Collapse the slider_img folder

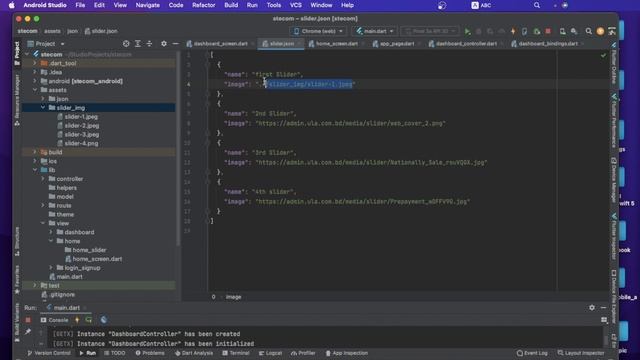43,108
